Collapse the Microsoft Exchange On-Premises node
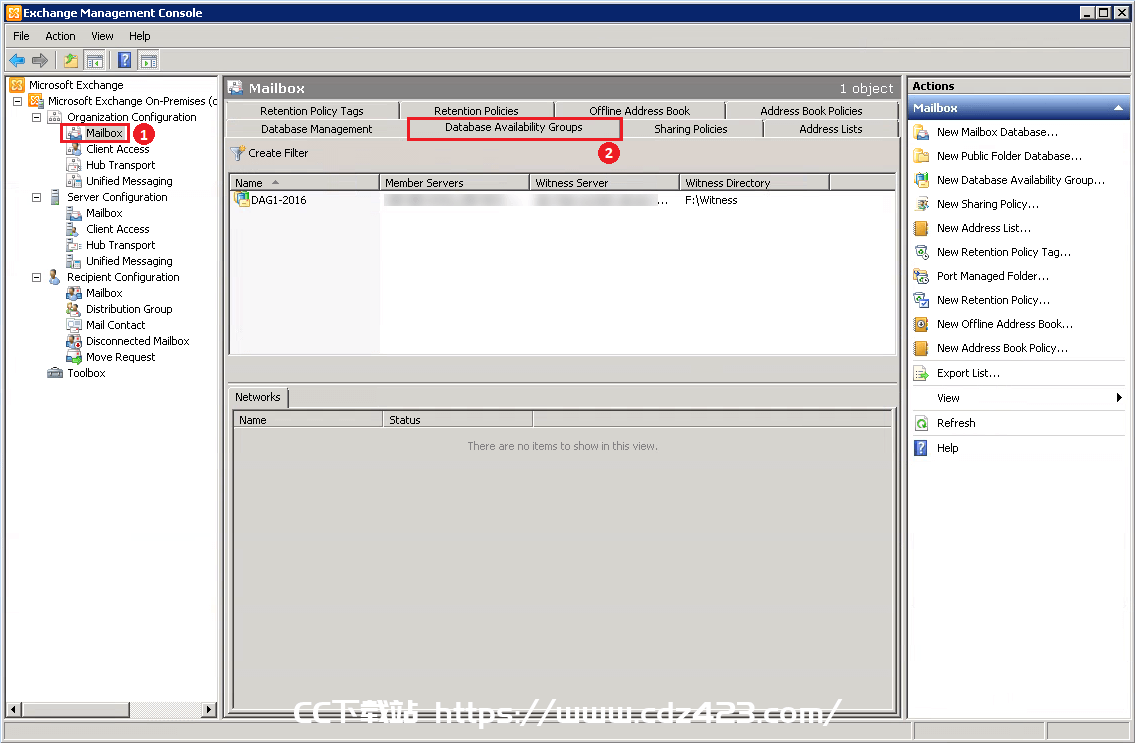This screenshot has width=1135, height=743. (17, 101)
